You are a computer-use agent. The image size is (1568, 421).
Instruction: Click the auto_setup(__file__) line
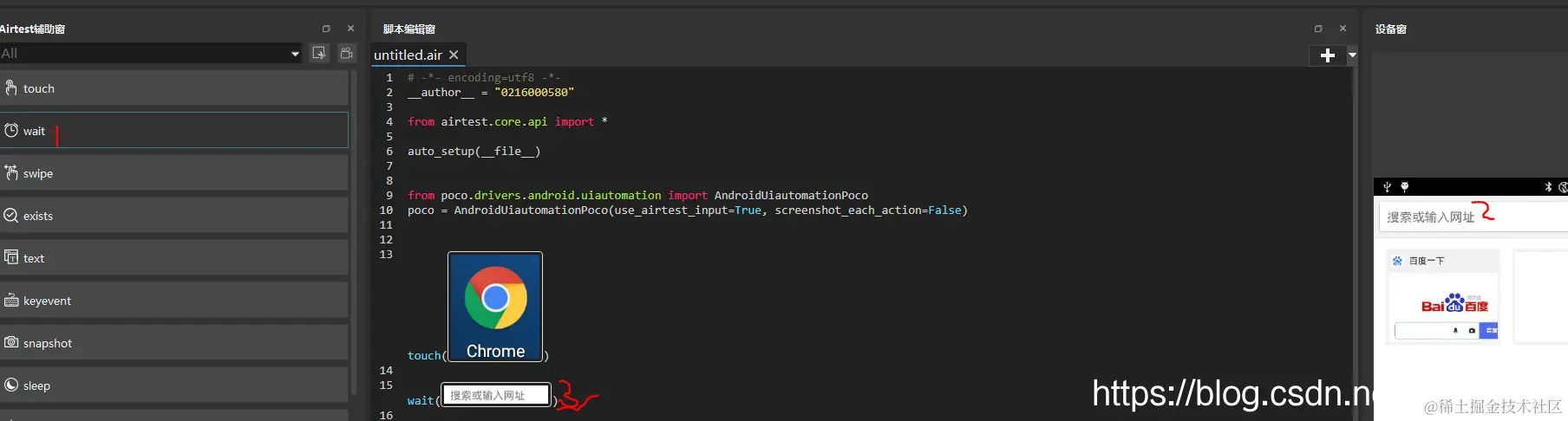[x=474, y=151]
